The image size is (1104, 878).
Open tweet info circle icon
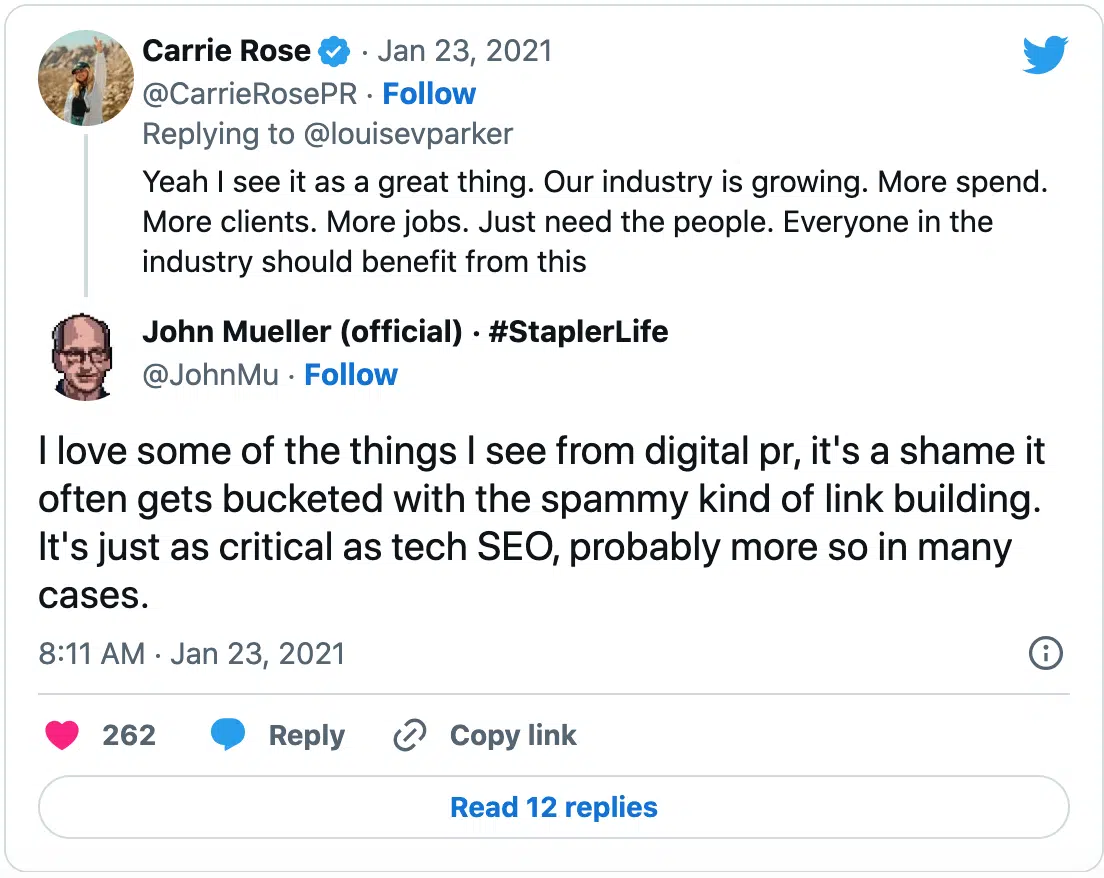tap(1045, 654)
